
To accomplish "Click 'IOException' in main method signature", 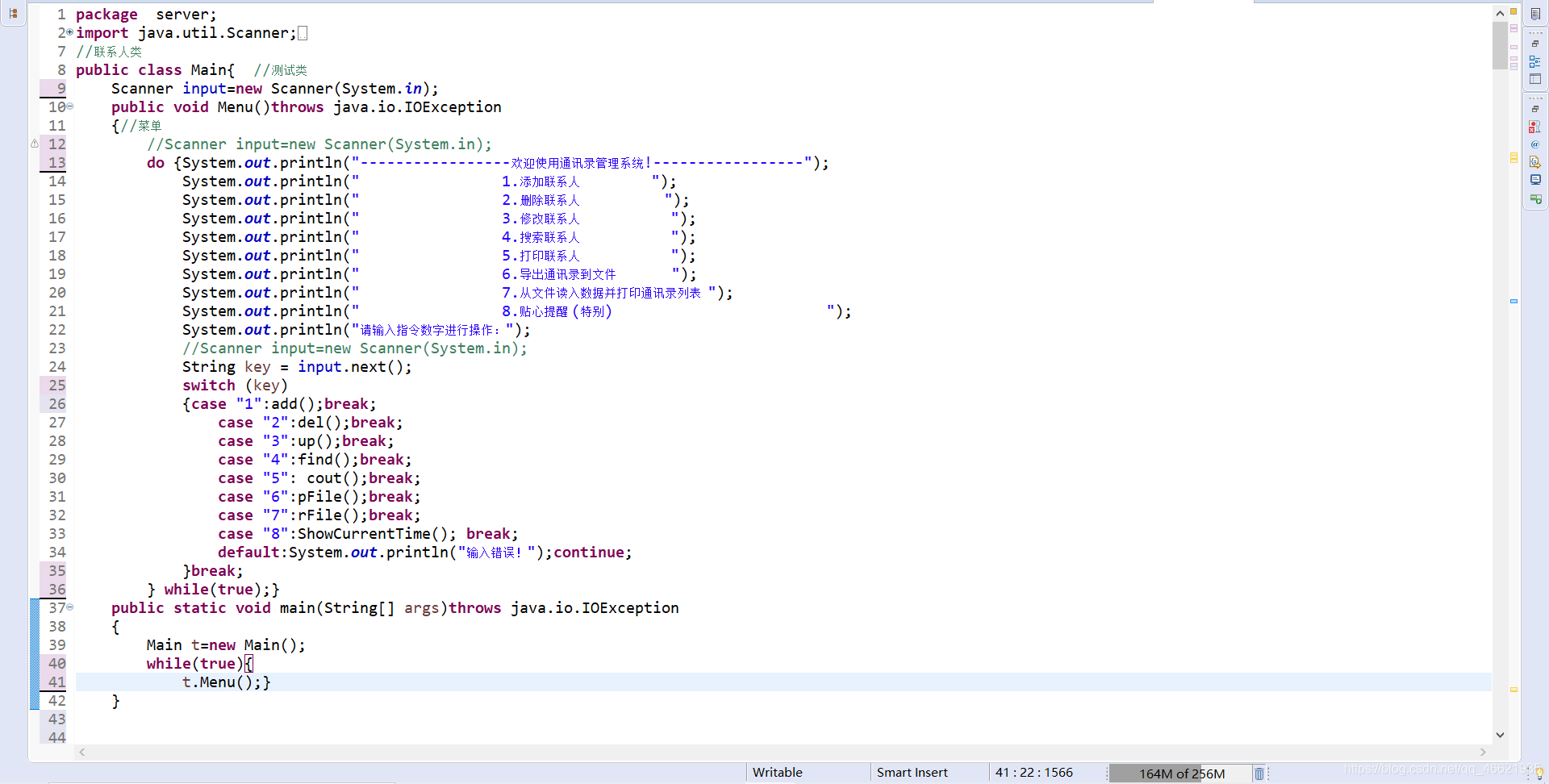I will pos(630,608).
